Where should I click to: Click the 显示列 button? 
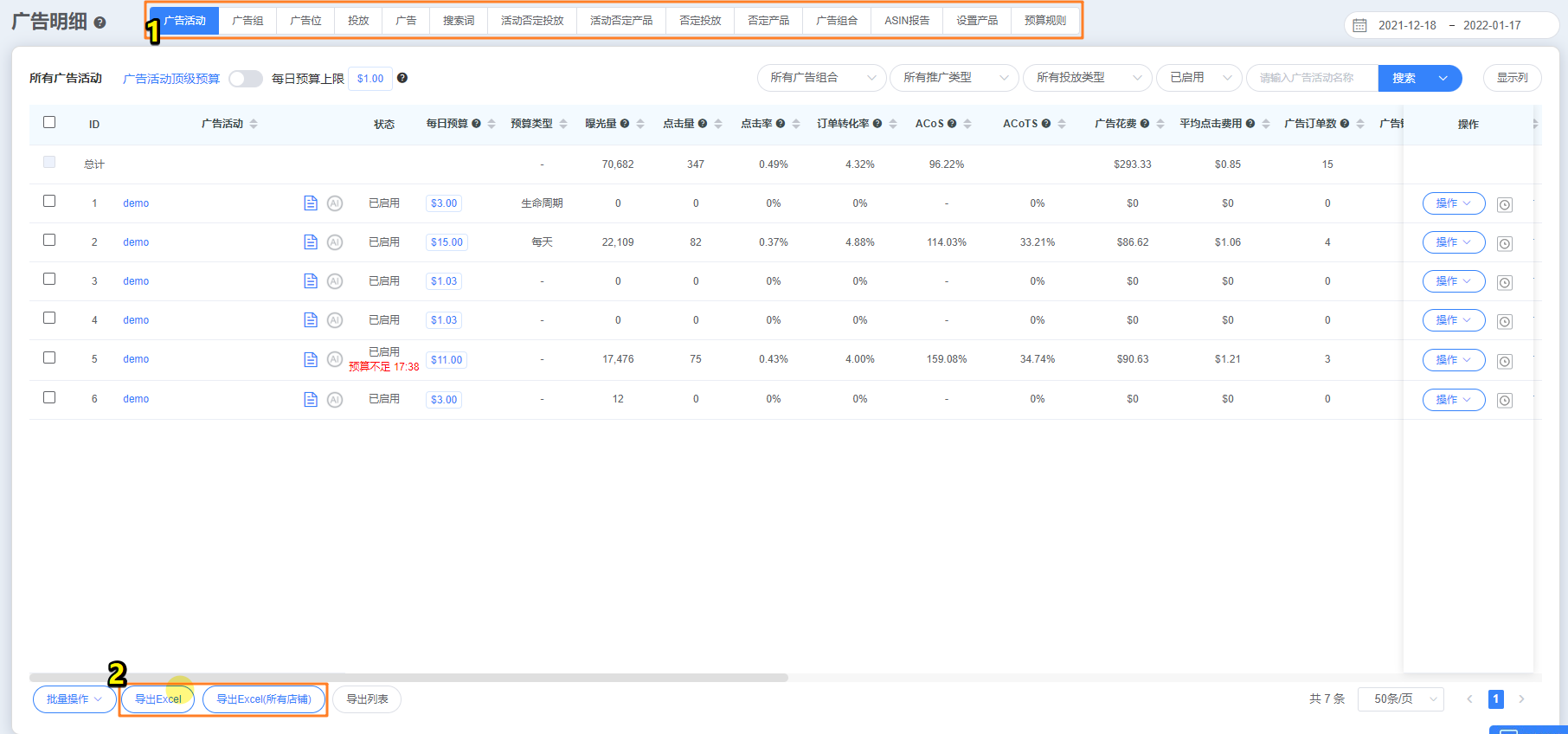click(1512, 78)
